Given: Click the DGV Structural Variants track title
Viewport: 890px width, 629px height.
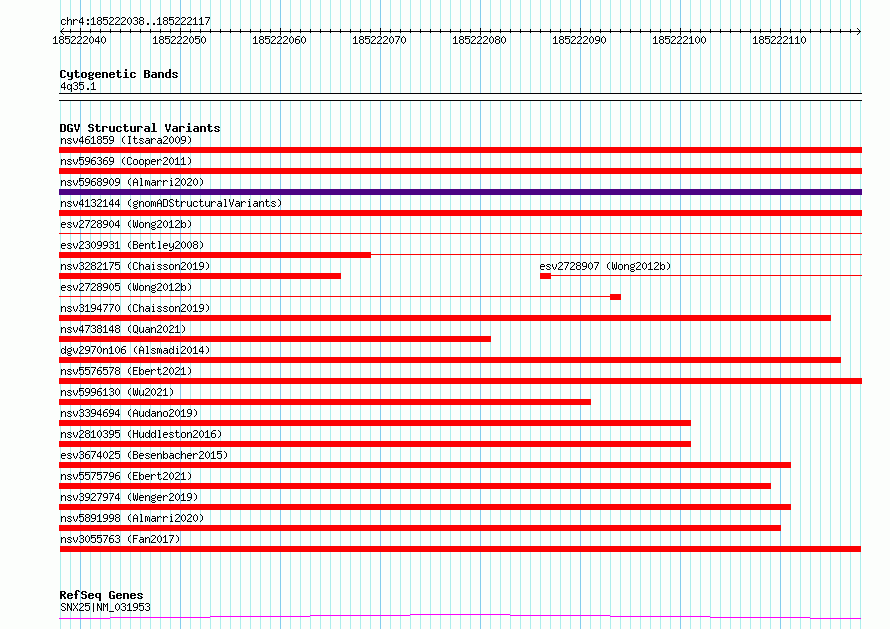Looking at the screenshot, I should point(140,128).
